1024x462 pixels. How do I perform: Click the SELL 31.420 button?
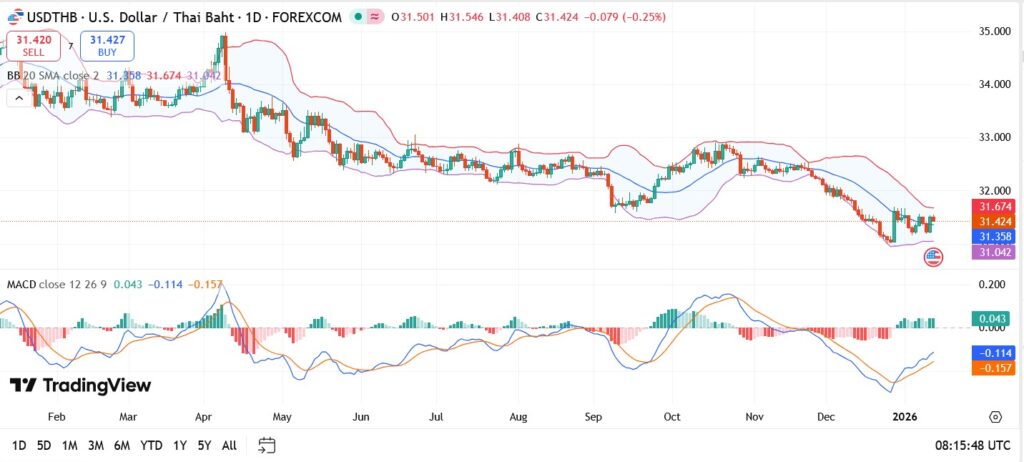click(33, 45)
